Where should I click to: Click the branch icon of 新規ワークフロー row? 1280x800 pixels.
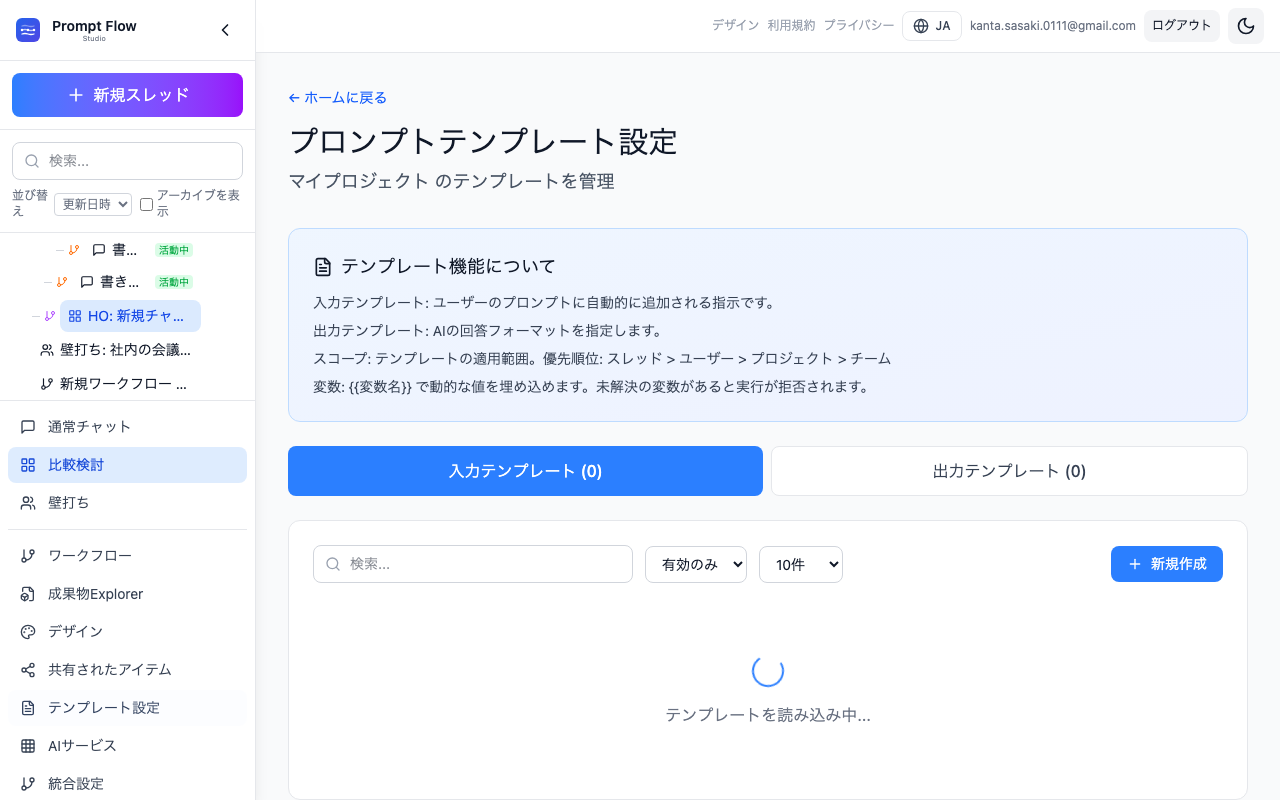pyautogui.click(x=47, y=383)
